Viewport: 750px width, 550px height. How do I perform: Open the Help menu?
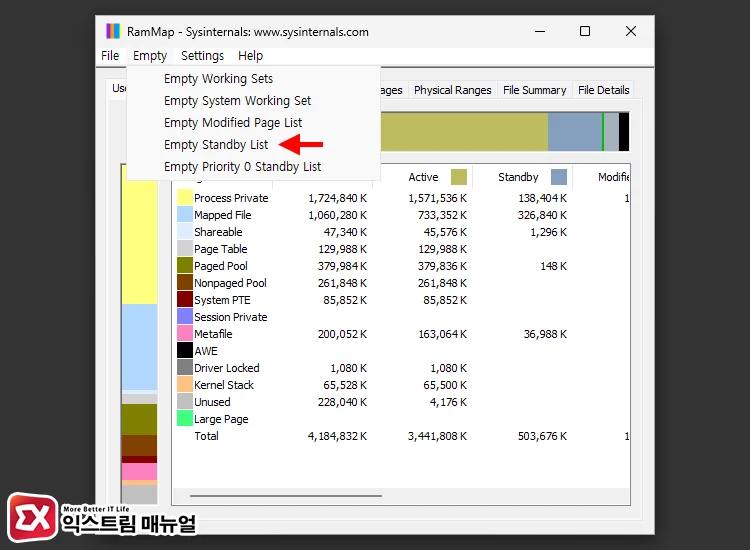tap(250, 55)
